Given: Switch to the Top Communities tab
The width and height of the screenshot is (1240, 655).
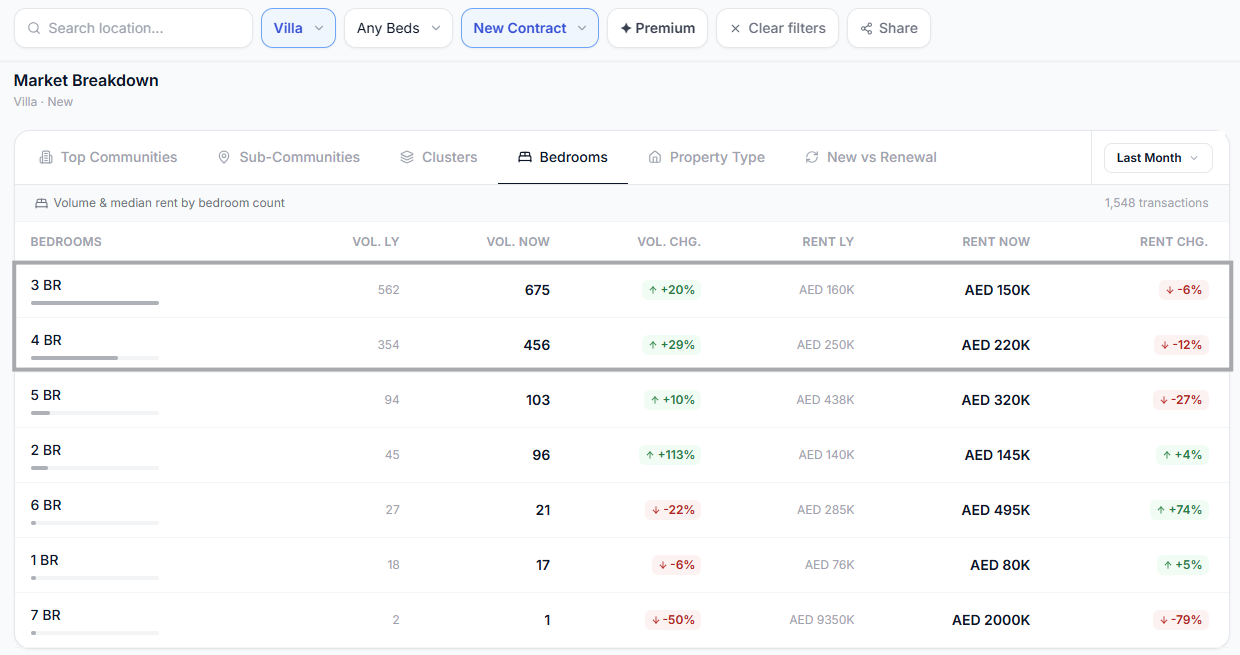Looking at the screenshot, I should tap(108, 157).
